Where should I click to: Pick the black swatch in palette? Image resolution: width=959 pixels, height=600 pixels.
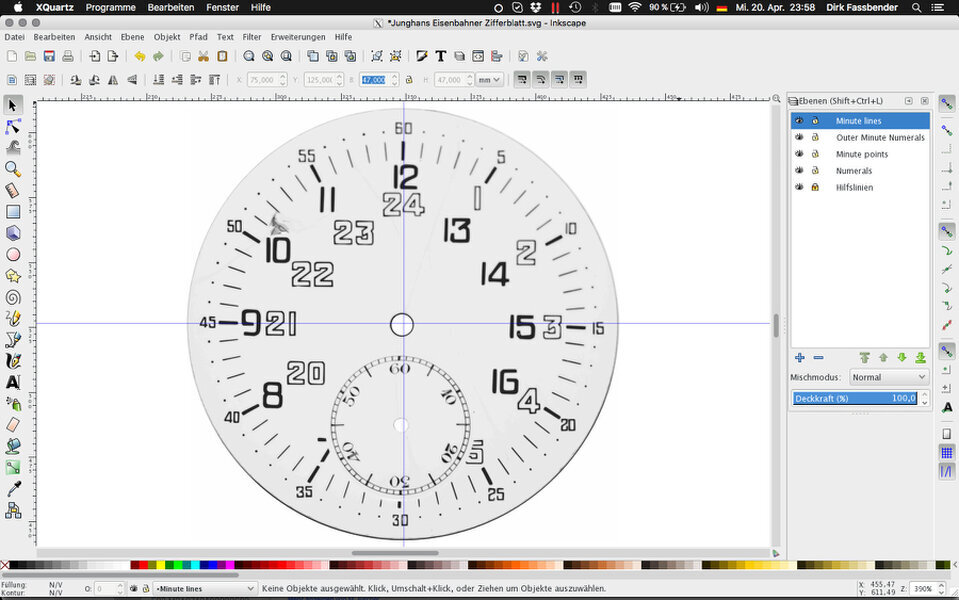pyautogui.click(x=13, y=565)
